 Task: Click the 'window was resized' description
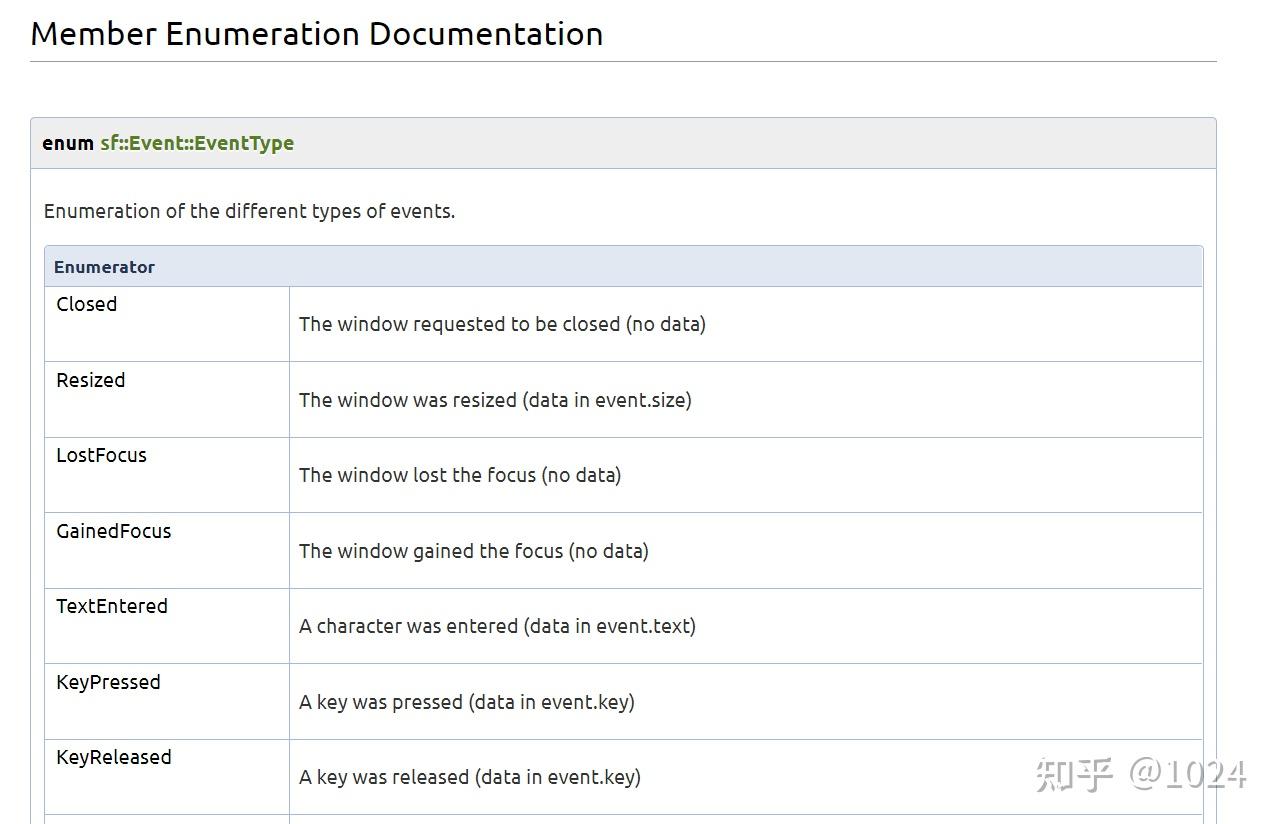click(x=495, y=400)
